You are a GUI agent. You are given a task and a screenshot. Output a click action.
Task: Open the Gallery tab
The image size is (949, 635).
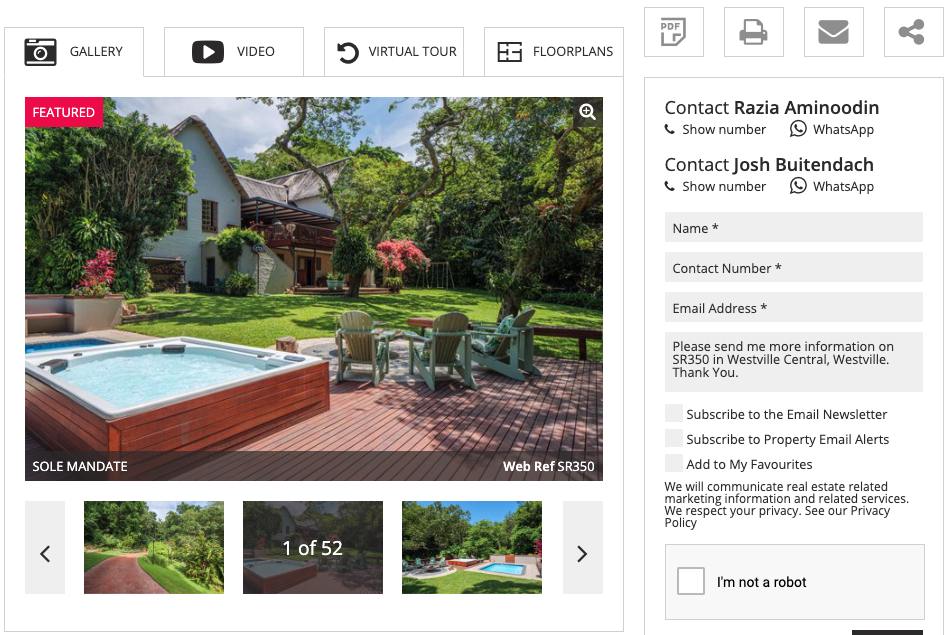(x=74, y=52)
